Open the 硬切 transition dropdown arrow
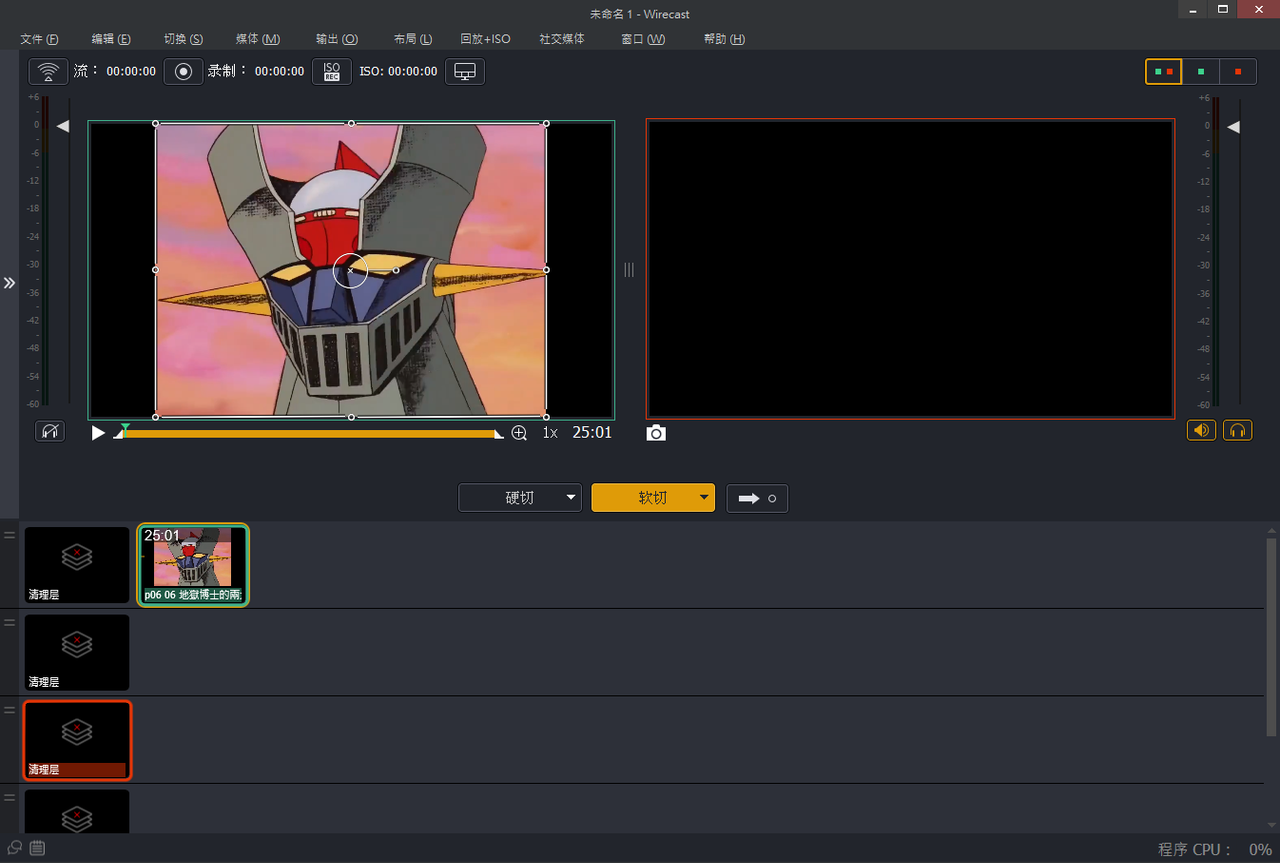The height and width of the screenshot is (863, 1280). [571, 498]
